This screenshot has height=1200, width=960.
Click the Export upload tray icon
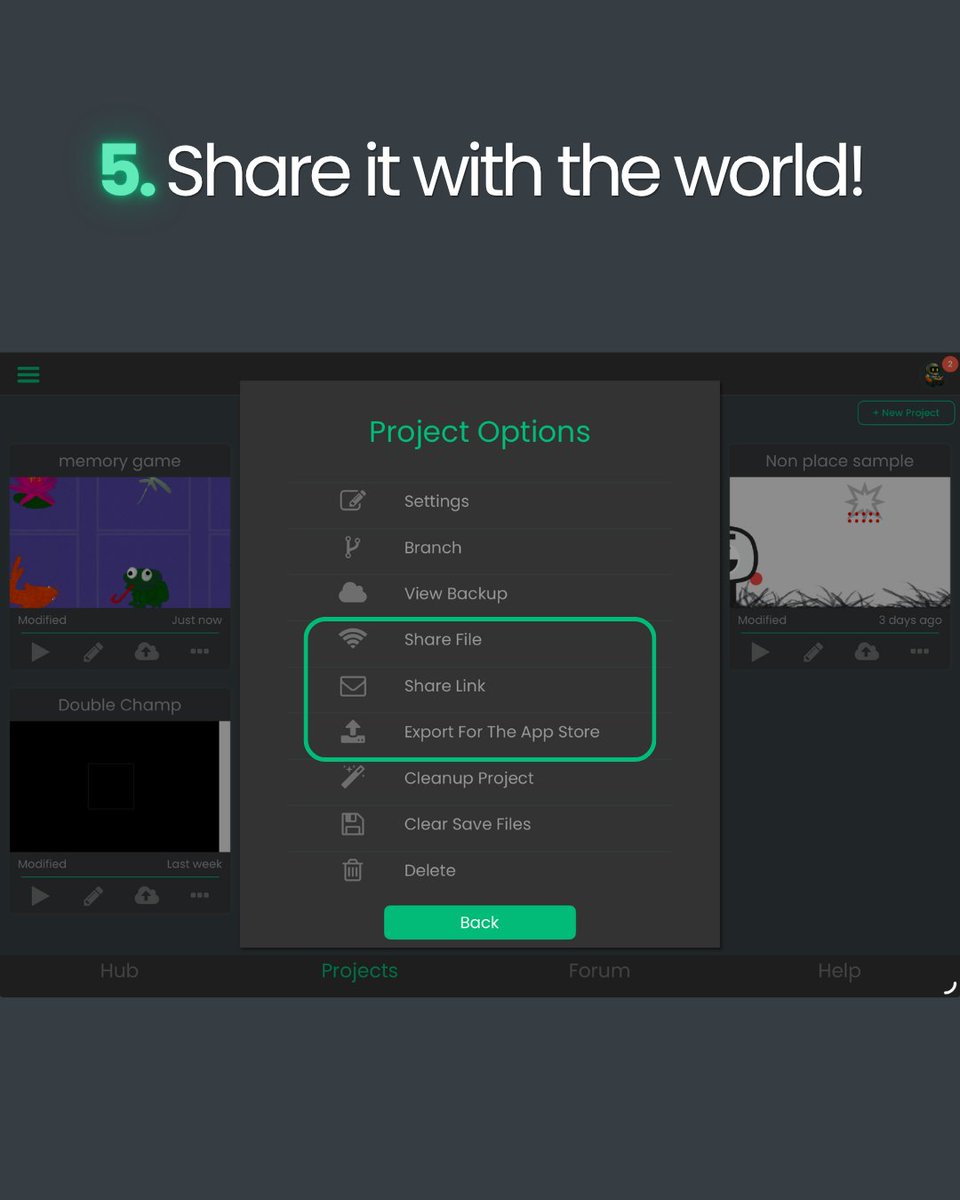pyautogui.click(x=353, y=731)
